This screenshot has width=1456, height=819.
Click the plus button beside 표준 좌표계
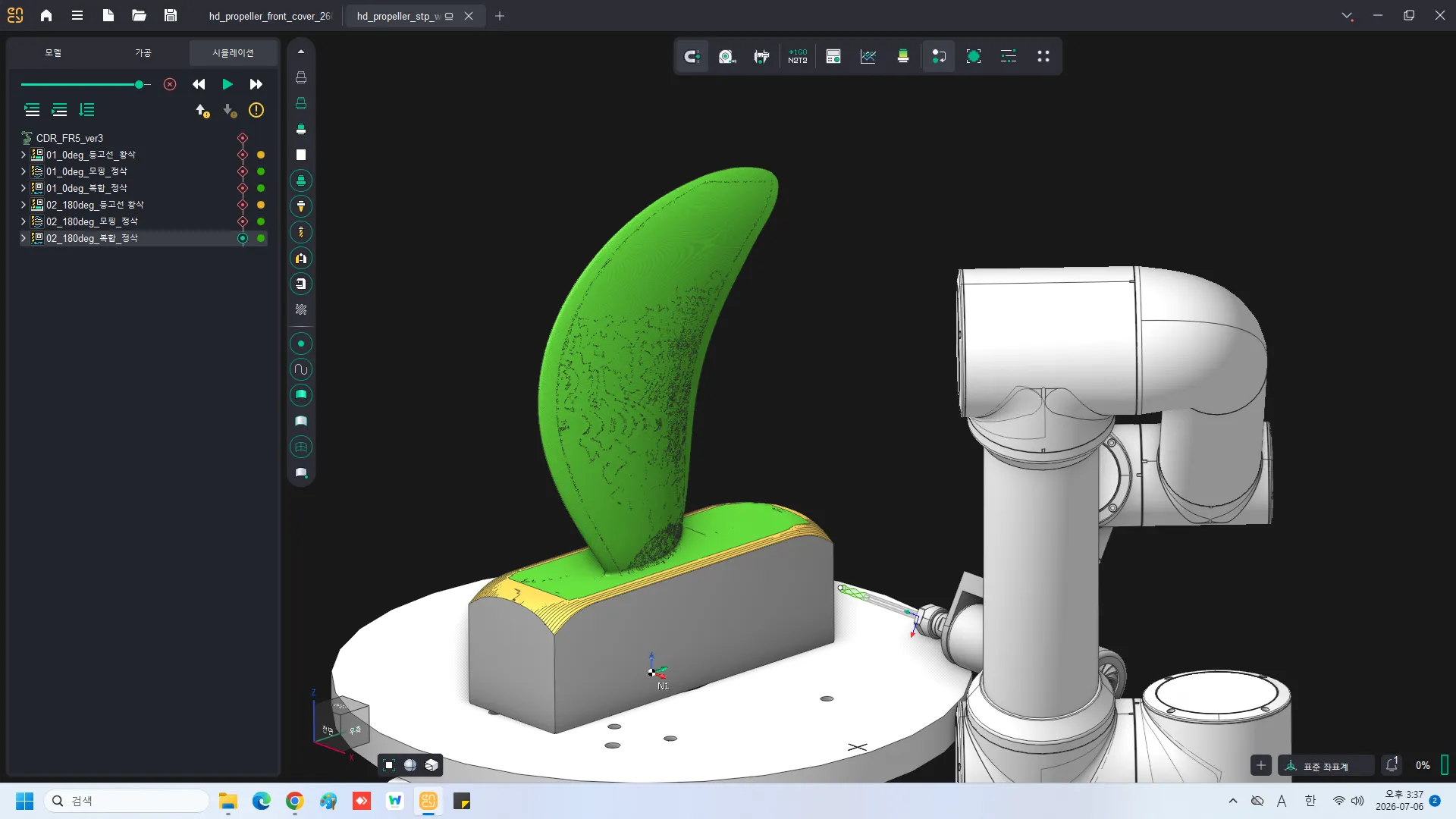point(1261,765)
